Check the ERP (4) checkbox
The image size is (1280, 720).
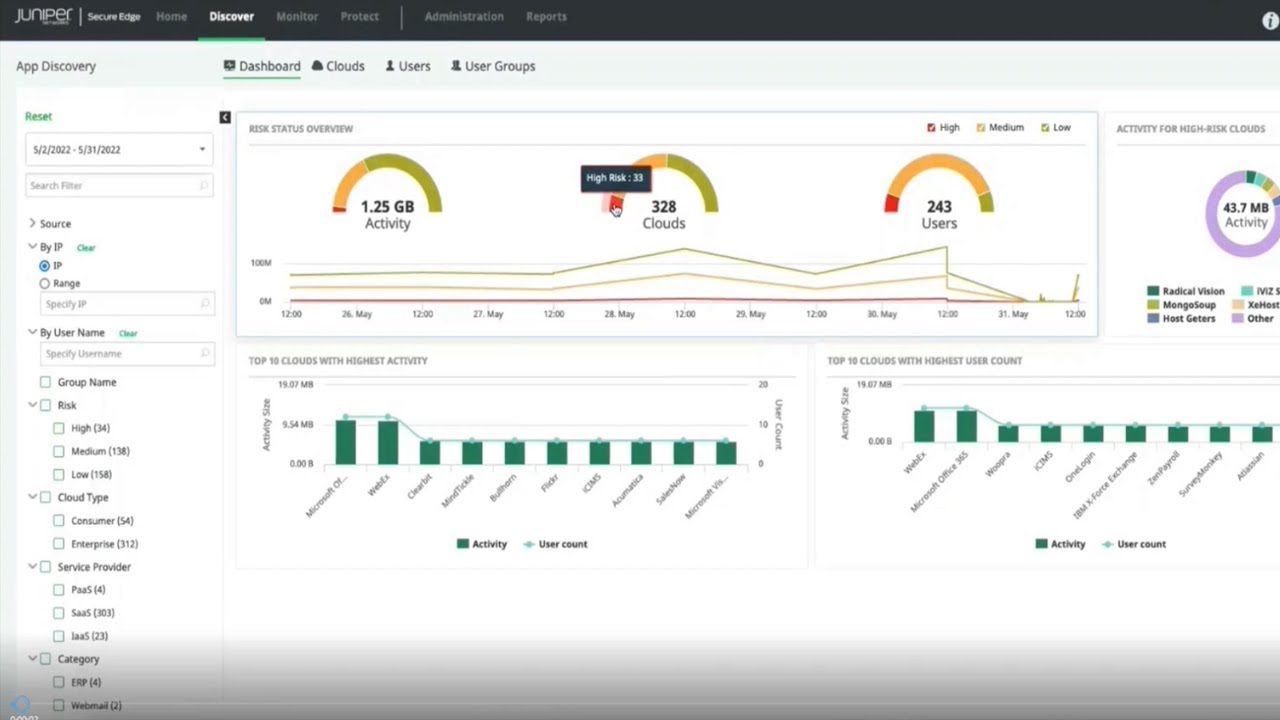click(59, 682)
